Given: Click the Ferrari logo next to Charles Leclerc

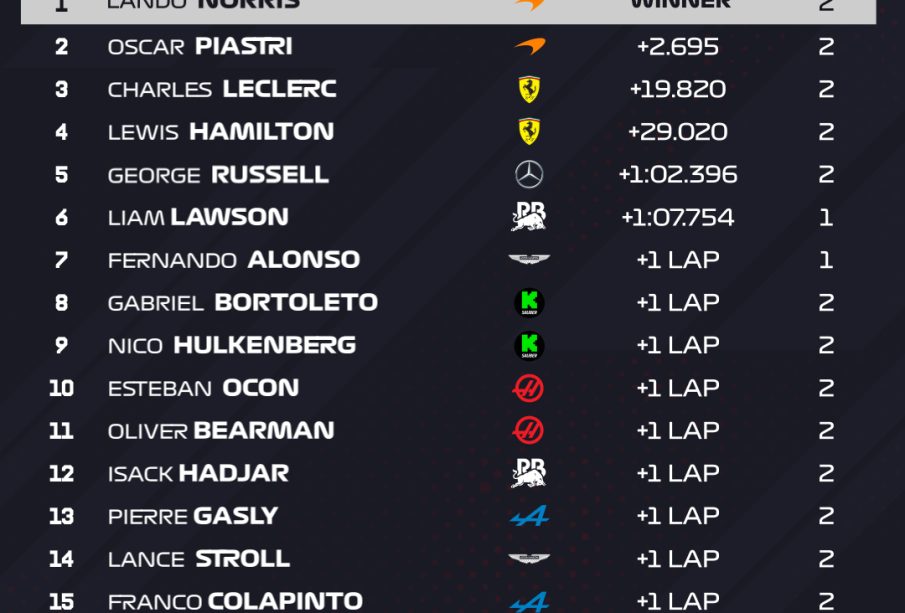Looking at the screenshot, I should [529, 89].
